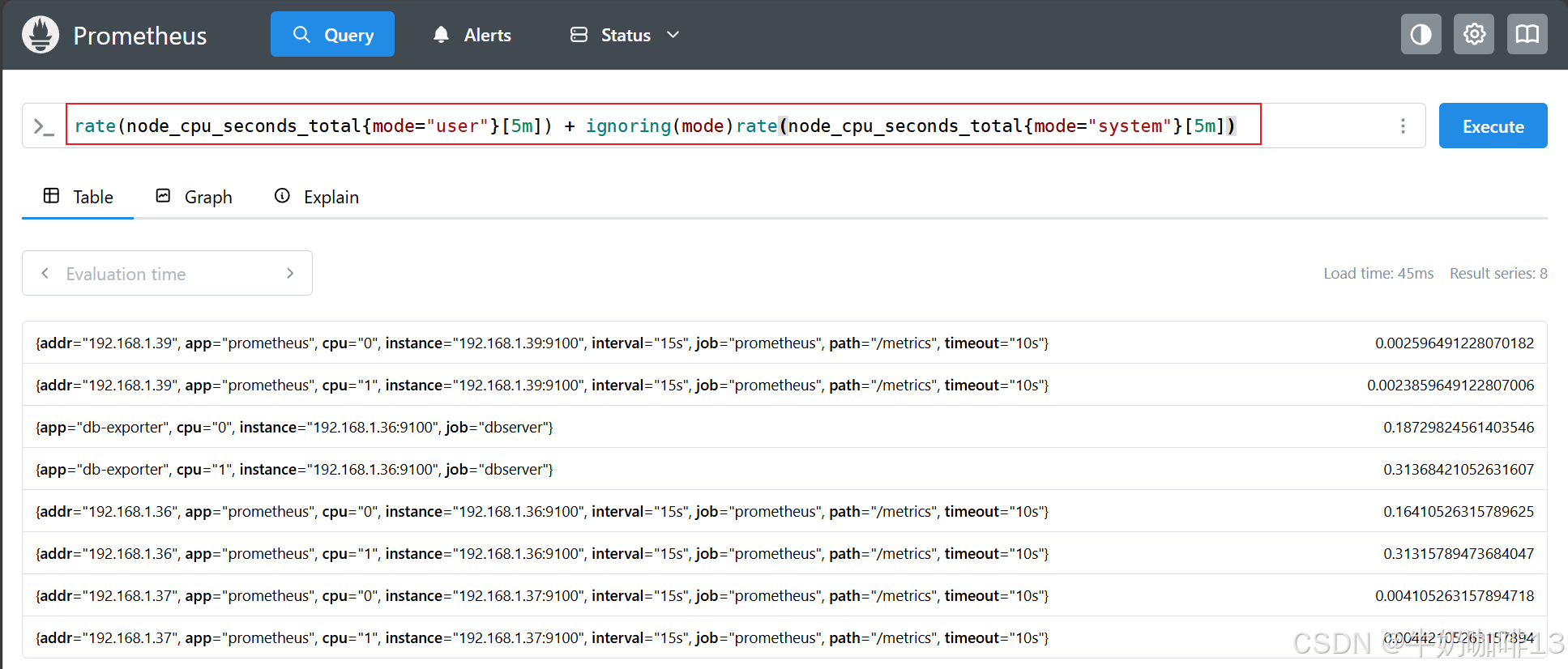The height and width of the screenshot is (669, 1568).
Task: Select the db-exporter cpu="1" result row
Action: click(784, 469)
